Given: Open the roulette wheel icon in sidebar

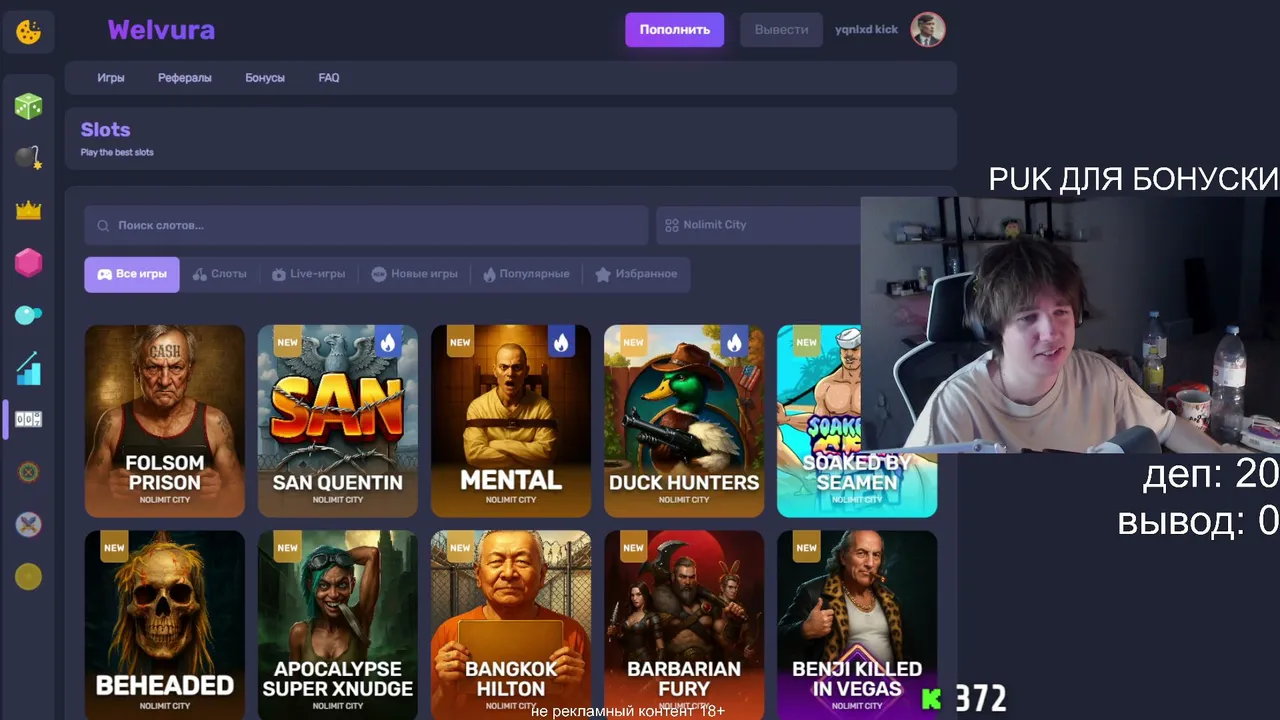Looking at the screenshot, I should (x=28, y=472).
